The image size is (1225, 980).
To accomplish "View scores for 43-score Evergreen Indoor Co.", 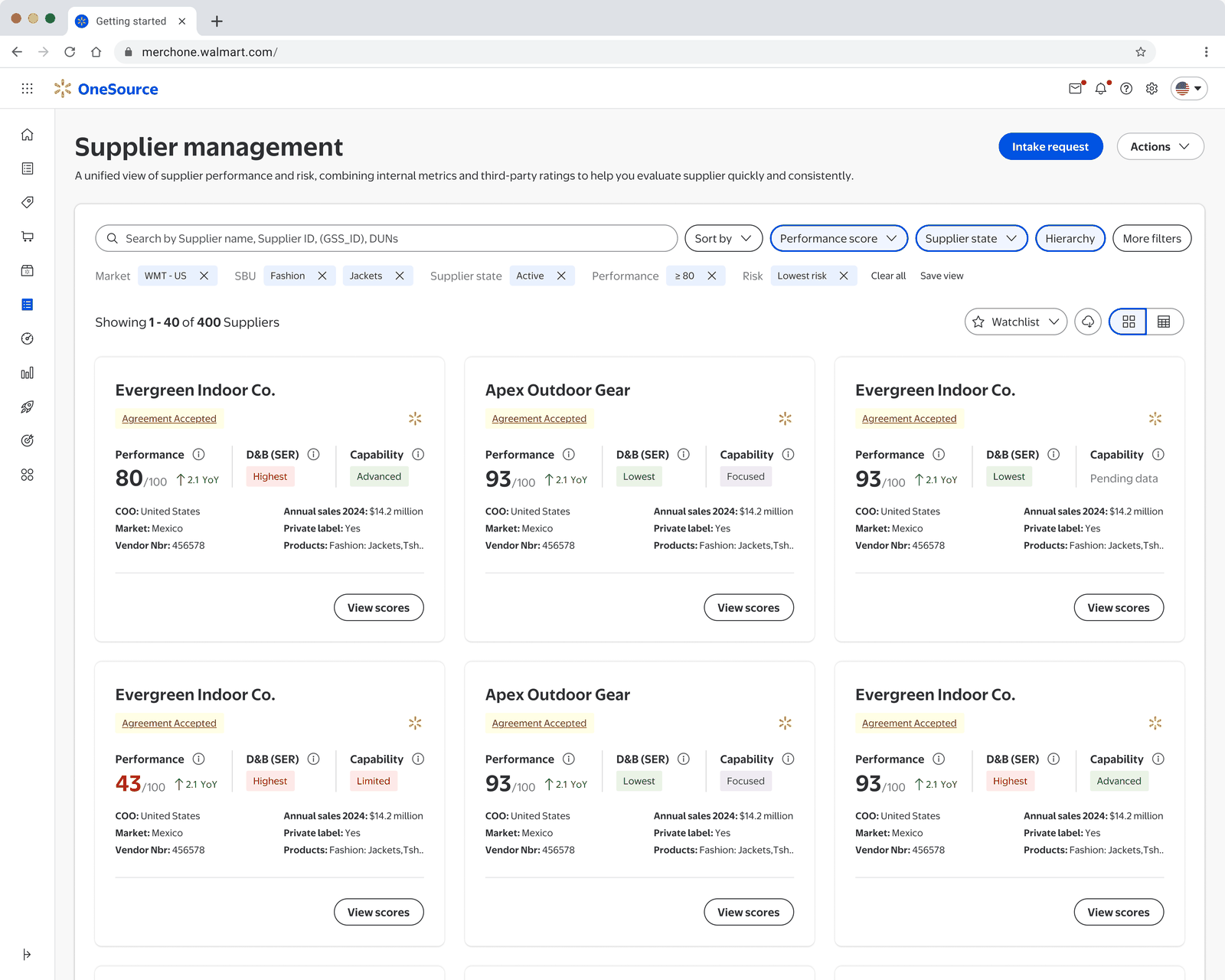I will [379, 912].
